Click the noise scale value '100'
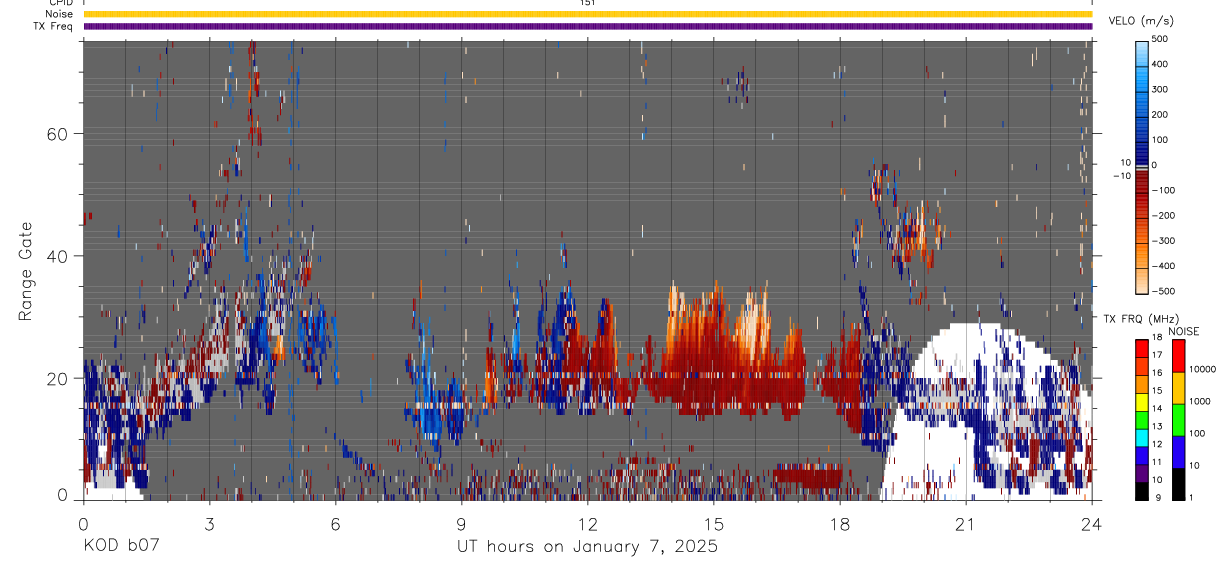The image size is (1228, 567). point(1197,433)
